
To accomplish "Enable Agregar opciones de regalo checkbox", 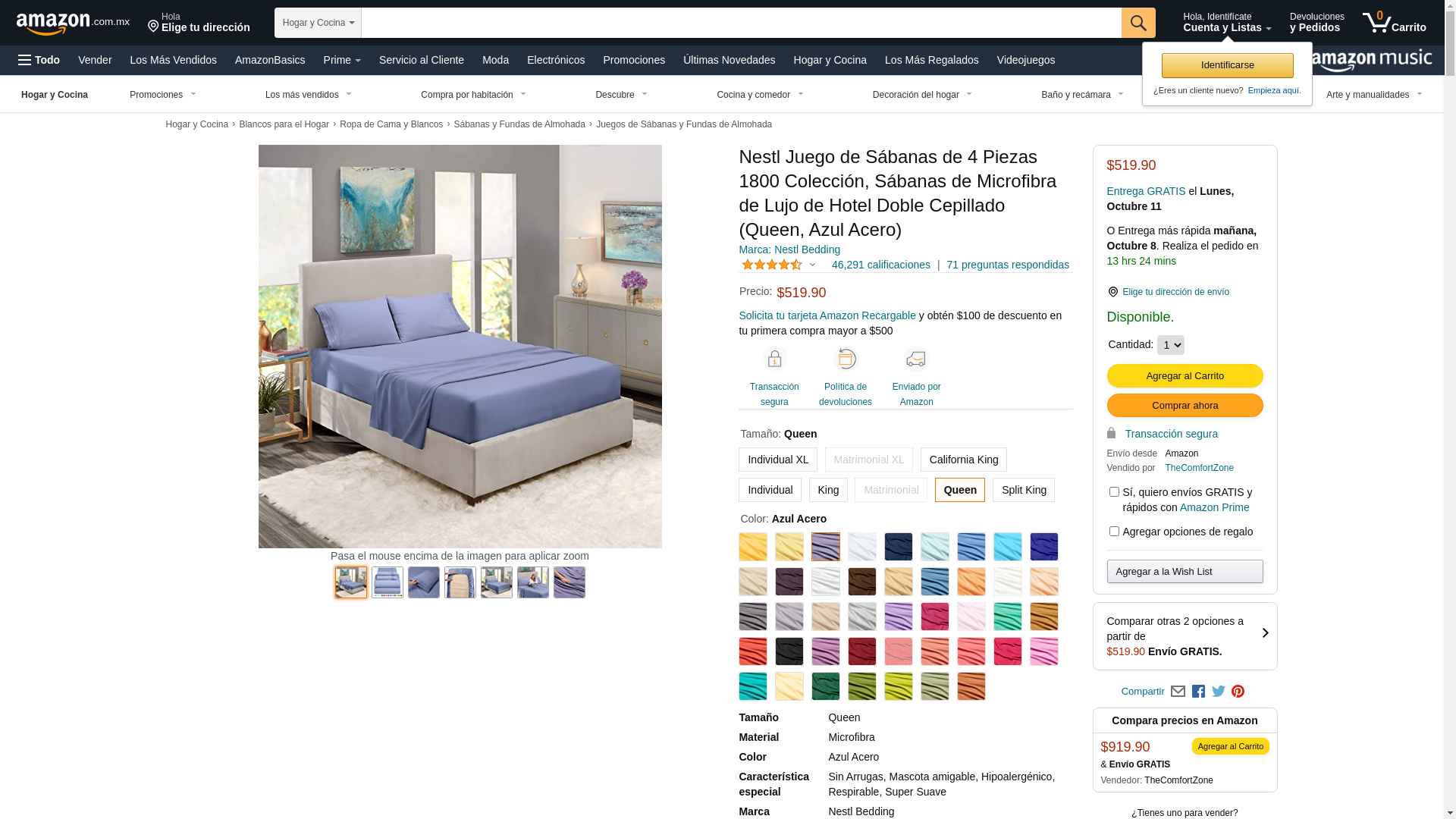I will coord(1114,532).
